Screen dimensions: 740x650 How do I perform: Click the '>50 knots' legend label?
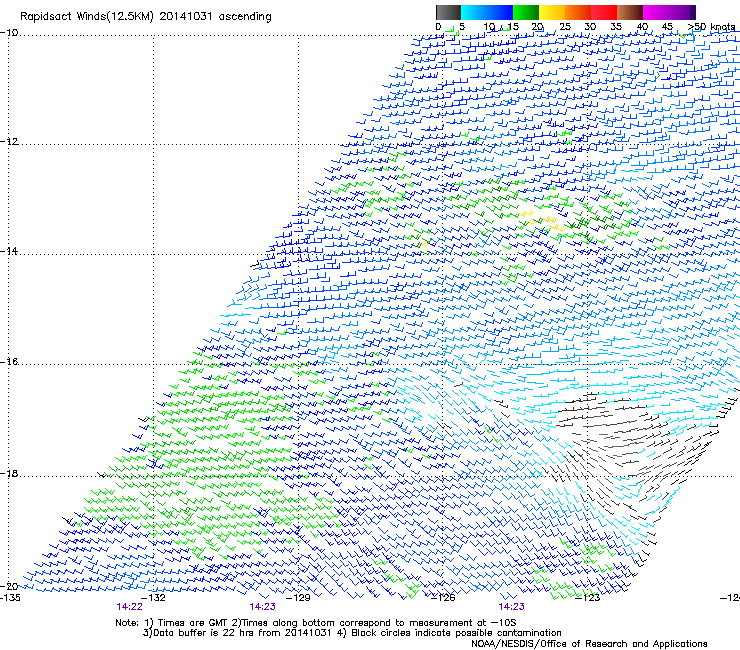(711, 27)
